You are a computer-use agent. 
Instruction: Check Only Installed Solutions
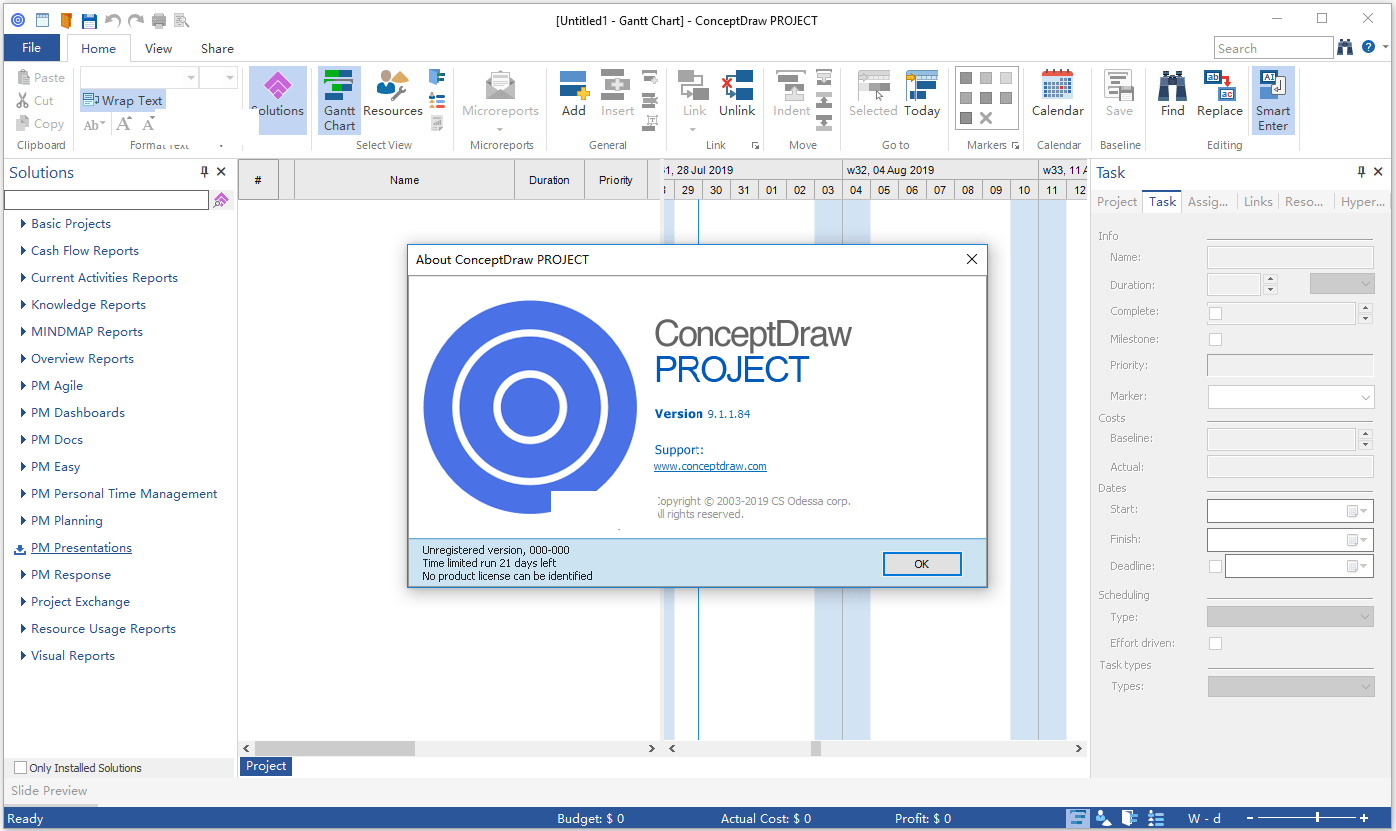pos(20,768)
